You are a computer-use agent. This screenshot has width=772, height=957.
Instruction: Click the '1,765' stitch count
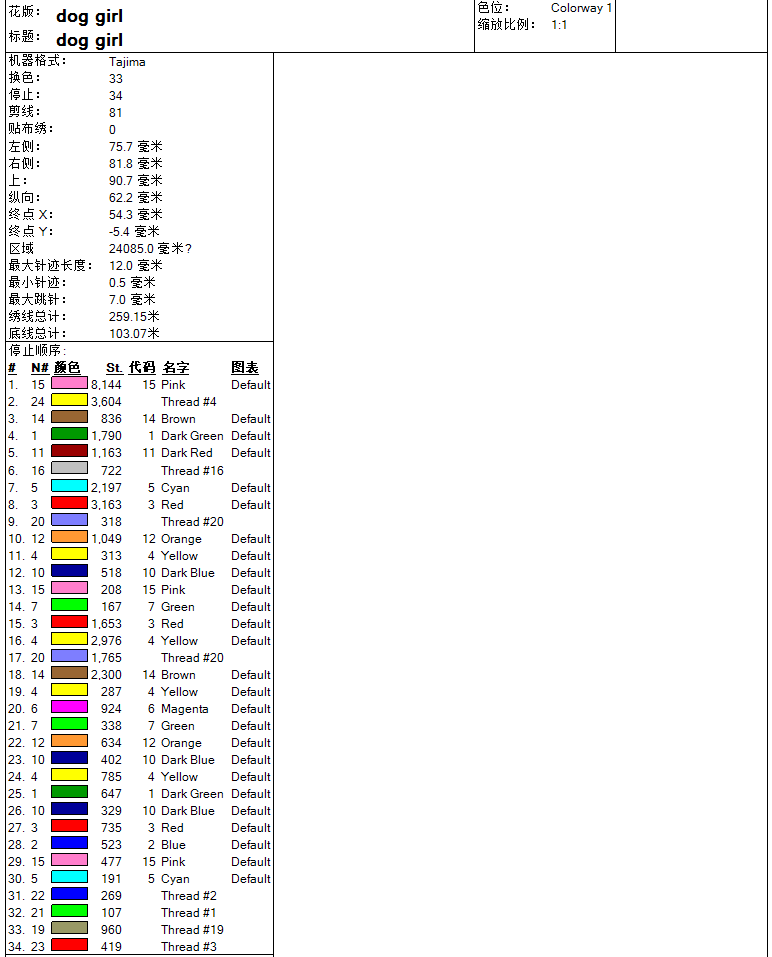[x=106, y=658]
